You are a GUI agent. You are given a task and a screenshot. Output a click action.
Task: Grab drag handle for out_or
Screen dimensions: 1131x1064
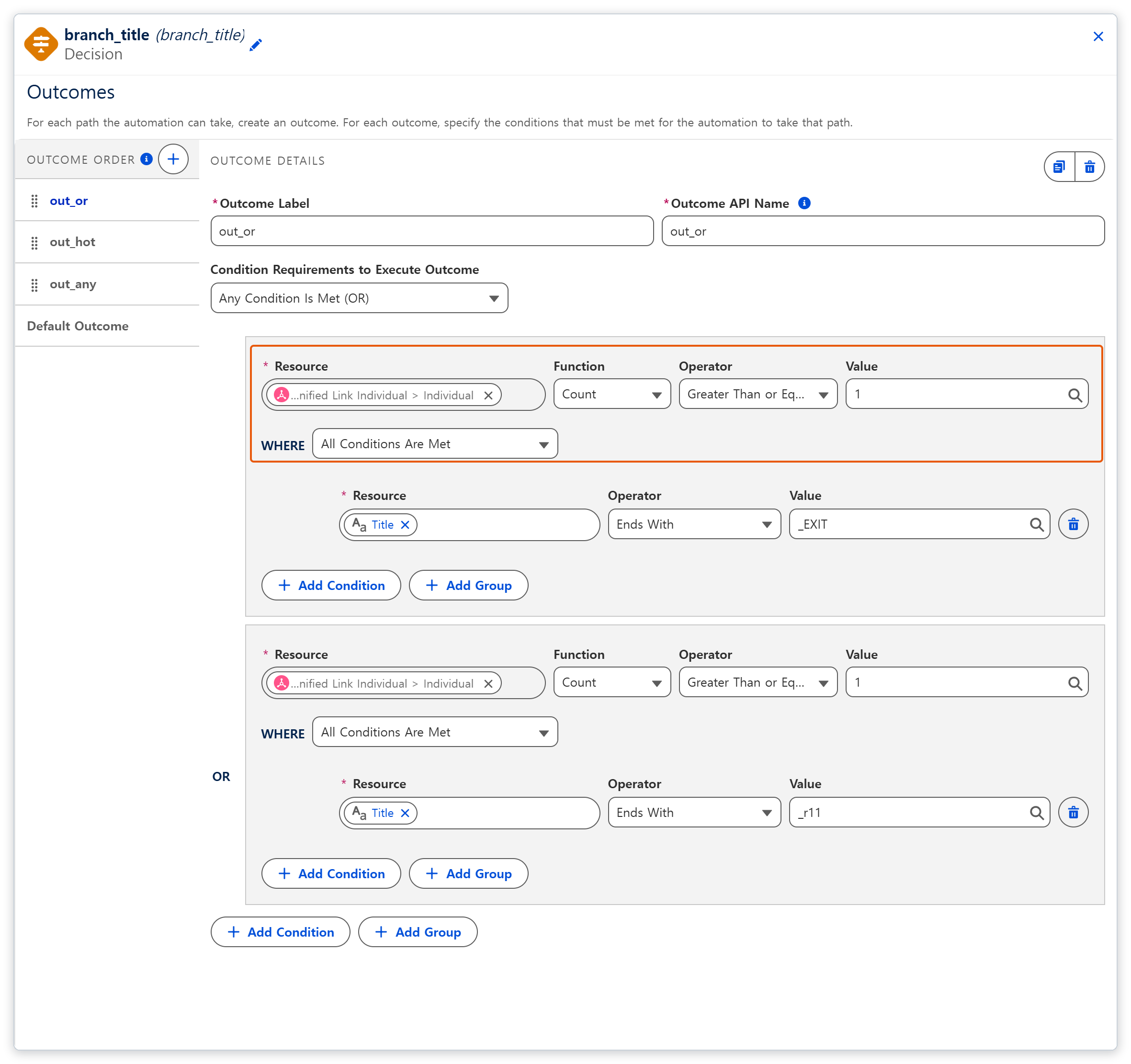point(34,201)
